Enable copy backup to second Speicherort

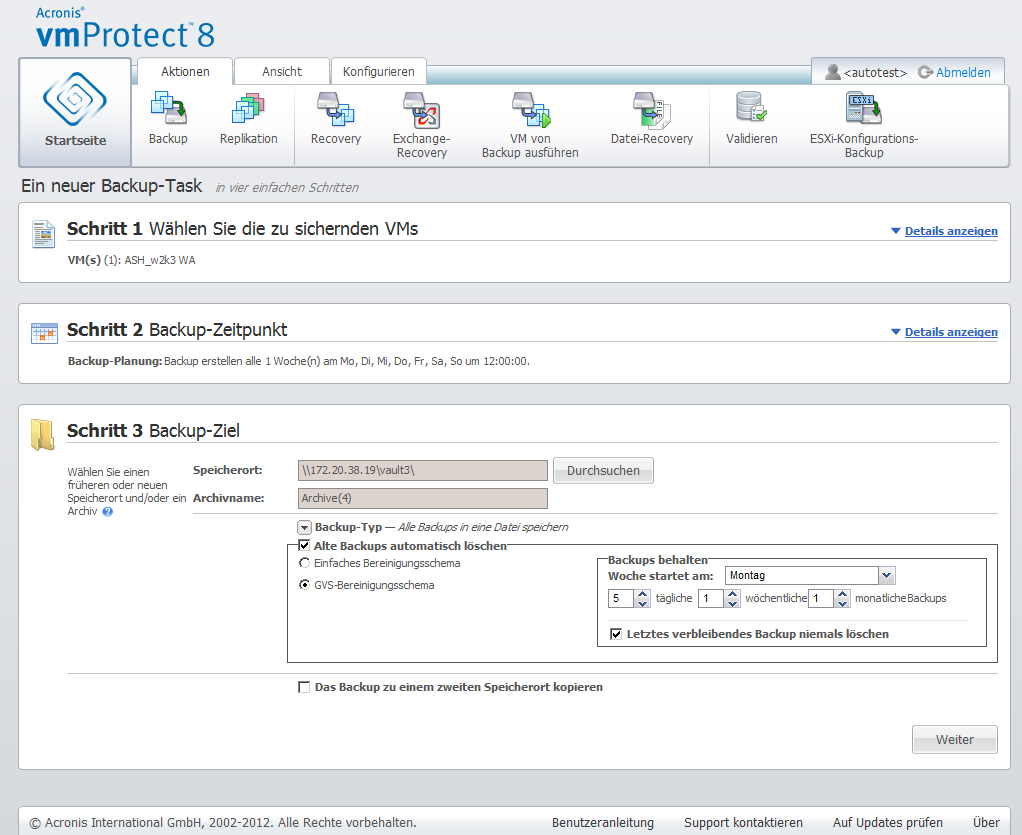304,687
